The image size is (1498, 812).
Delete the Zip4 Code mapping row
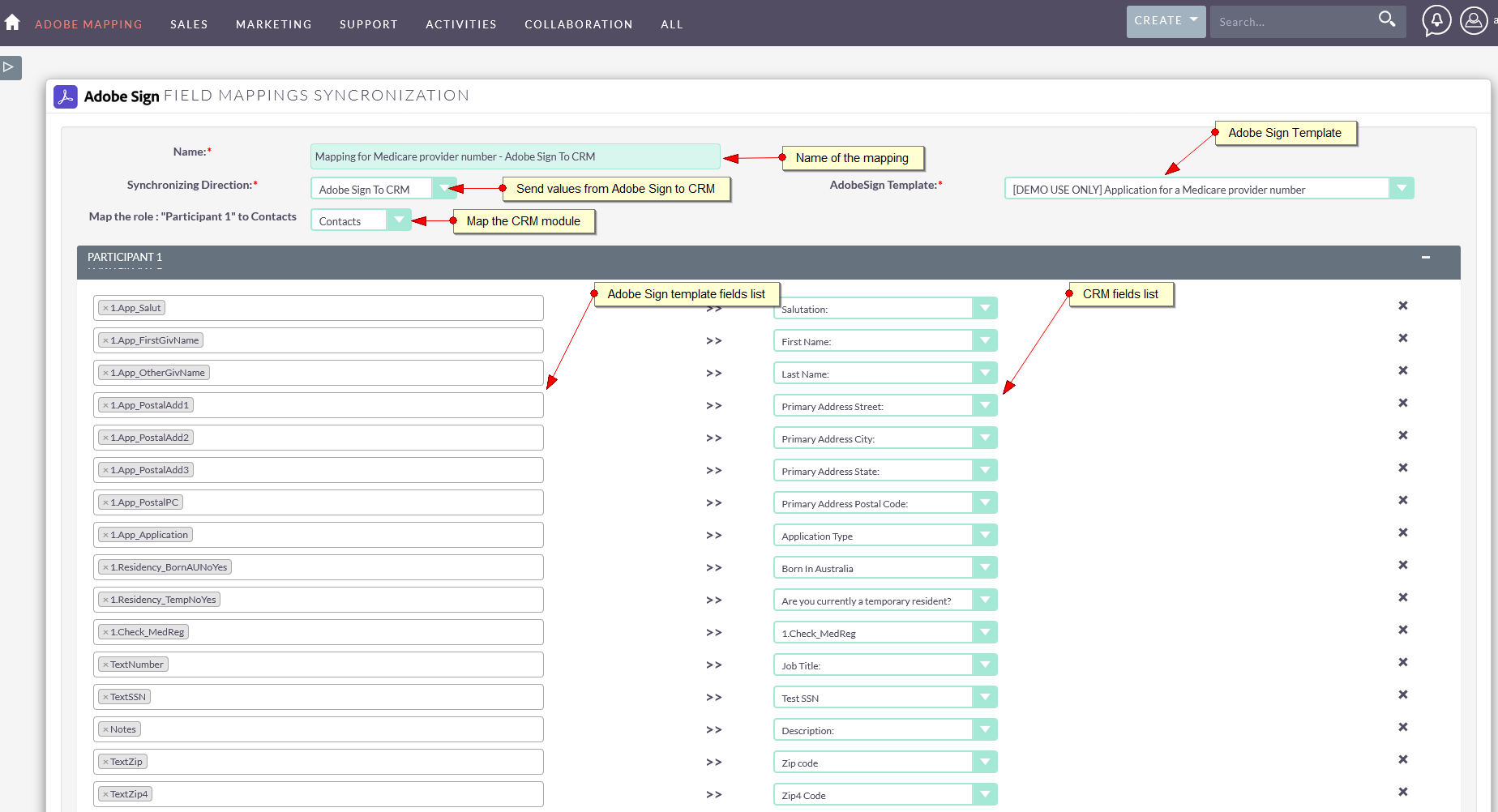click(1403, 792)
